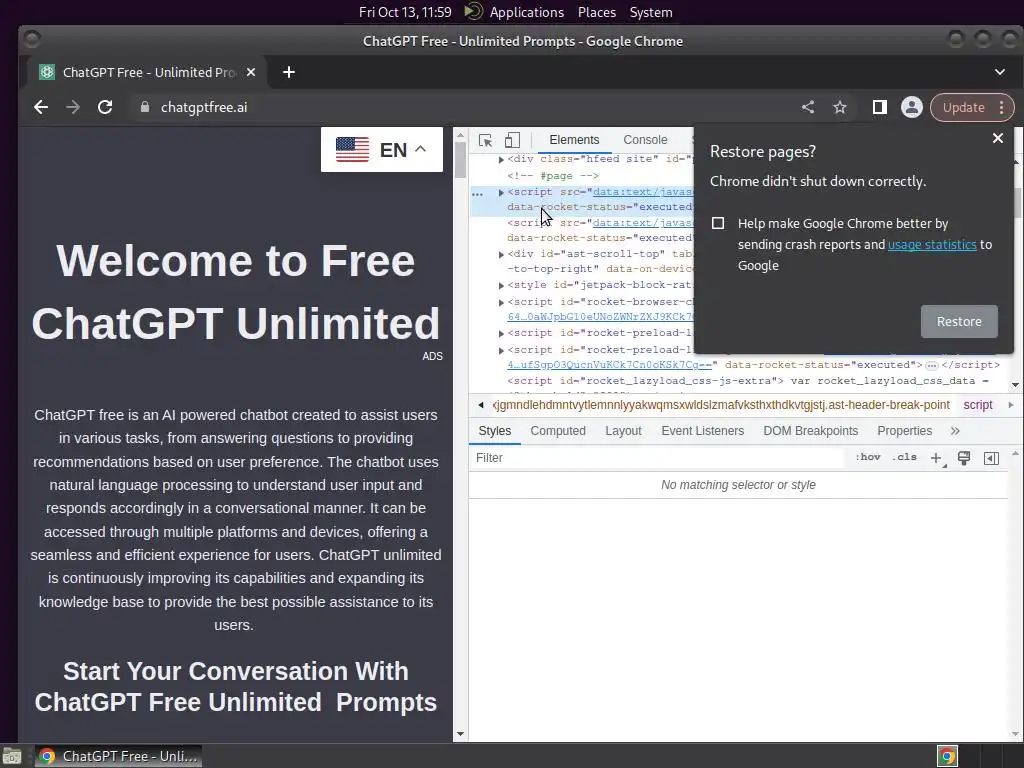
Task: Go back with the browser back arrow
Action: [40, 107]
